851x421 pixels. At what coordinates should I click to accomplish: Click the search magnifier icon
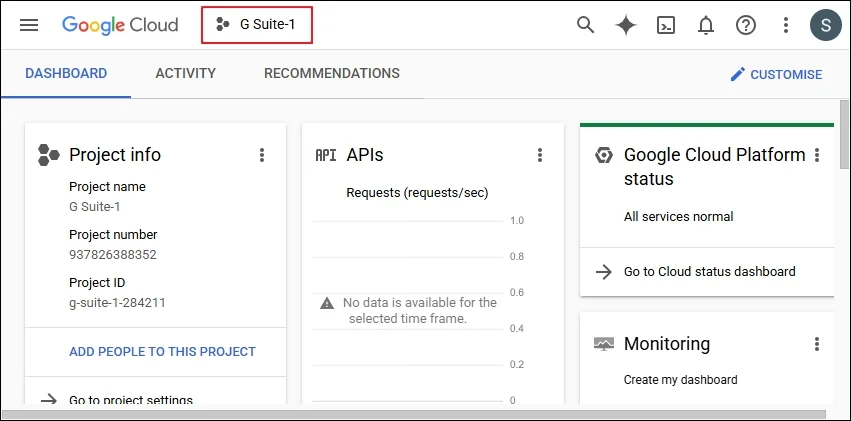(x=585, y=25)
